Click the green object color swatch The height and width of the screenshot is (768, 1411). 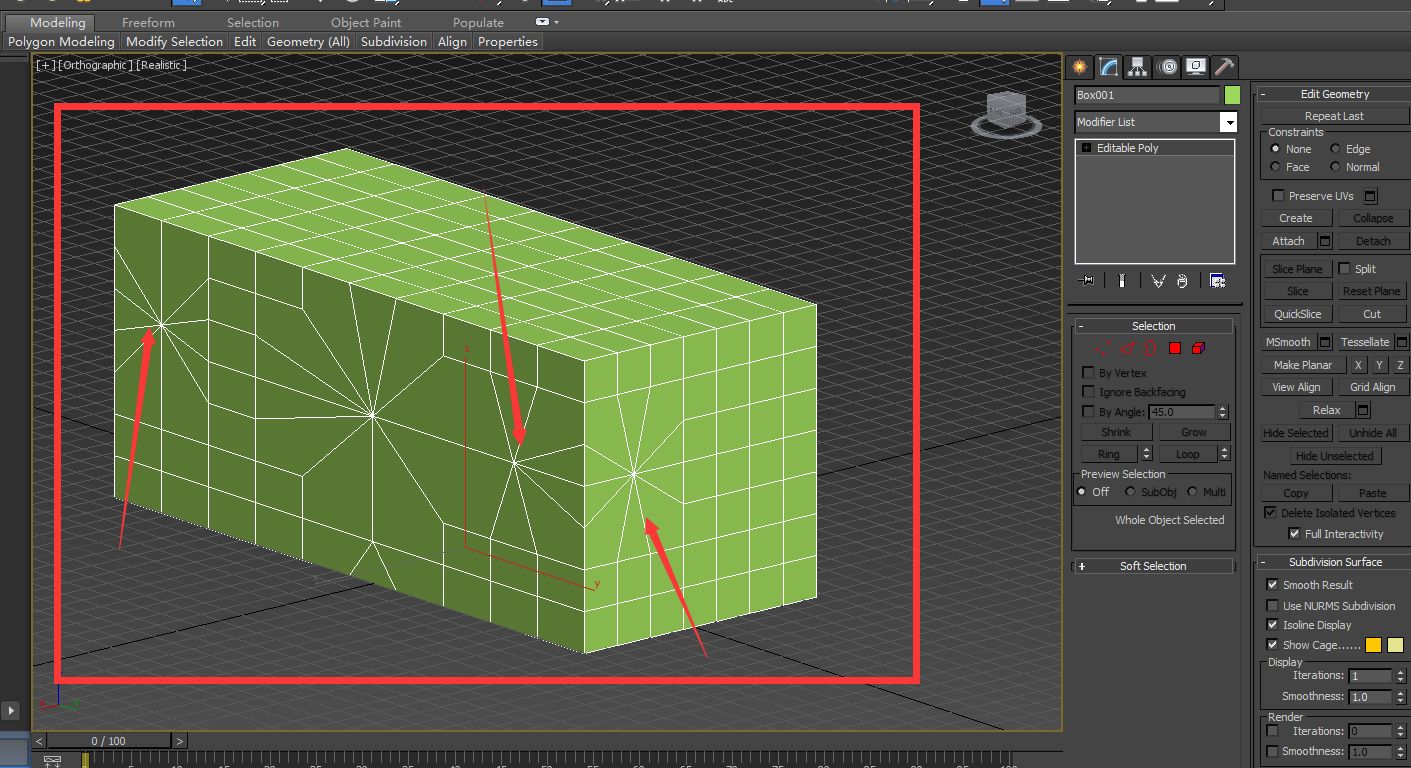click(1232, 95)
